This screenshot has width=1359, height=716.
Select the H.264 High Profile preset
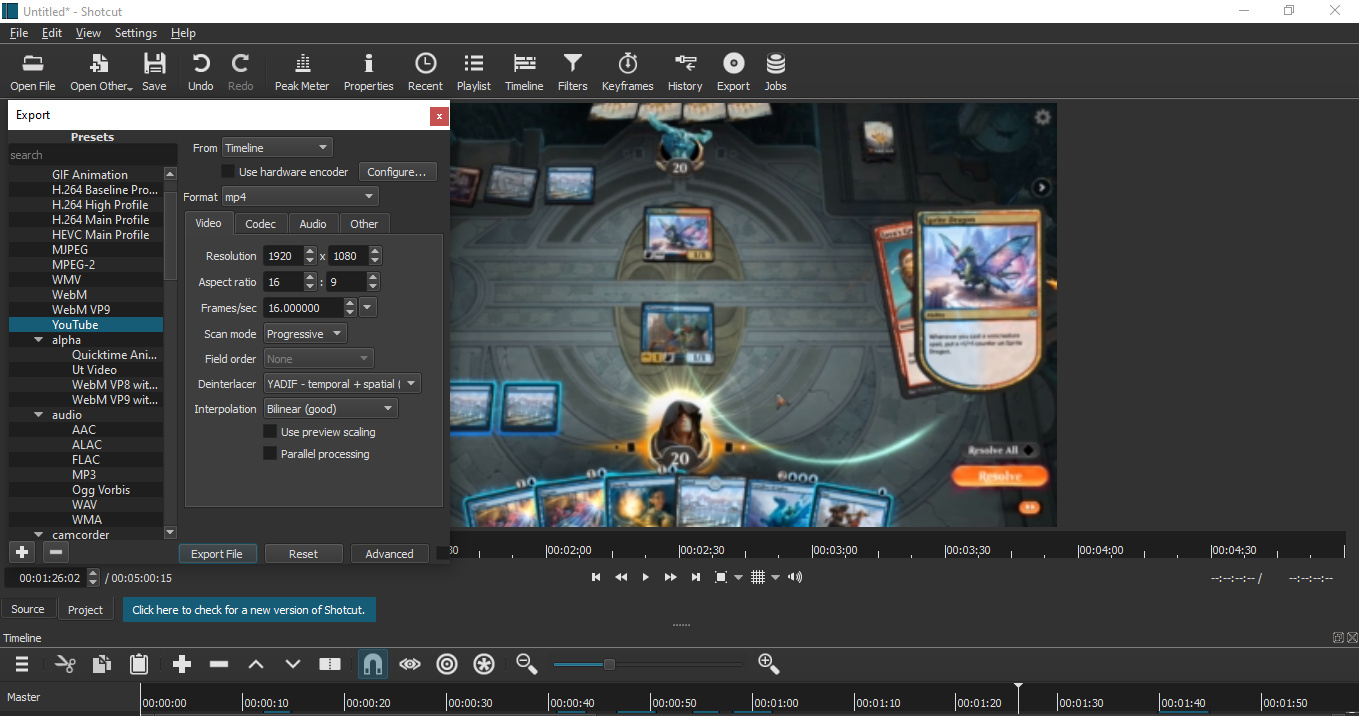[100, 205]
